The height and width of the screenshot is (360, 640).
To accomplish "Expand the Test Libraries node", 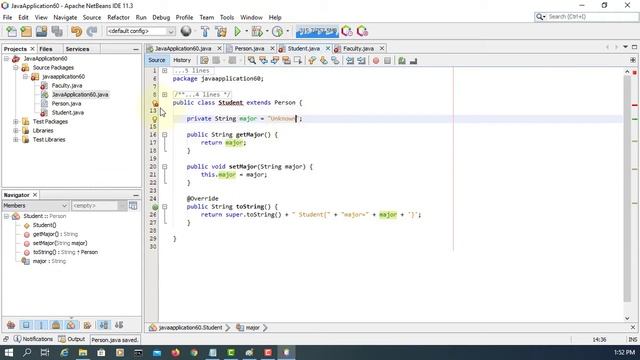I will point(16,139).
